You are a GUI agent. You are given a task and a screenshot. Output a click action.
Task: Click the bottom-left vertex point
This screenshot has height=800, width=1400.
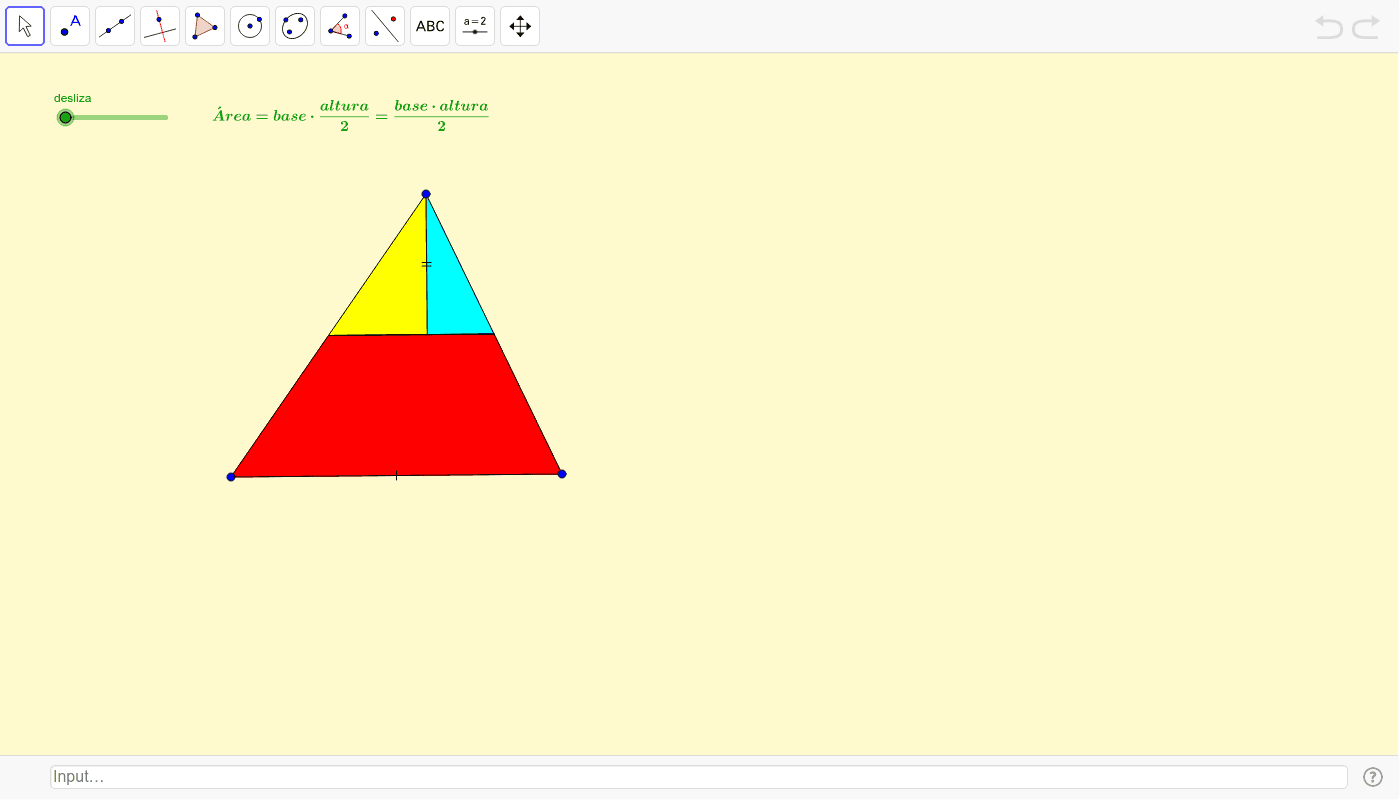click(231, 477)
